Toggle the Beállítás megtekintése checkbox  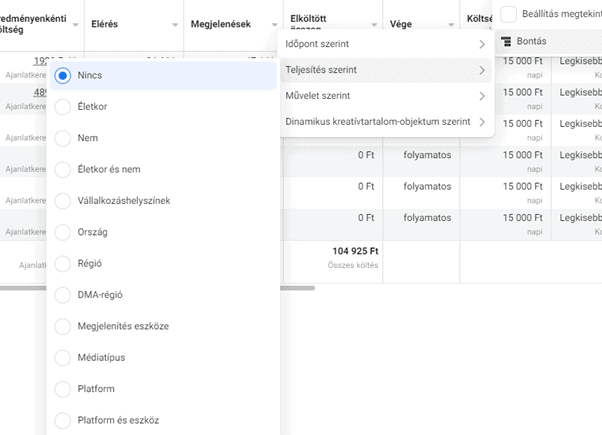(x=508, y=15)
